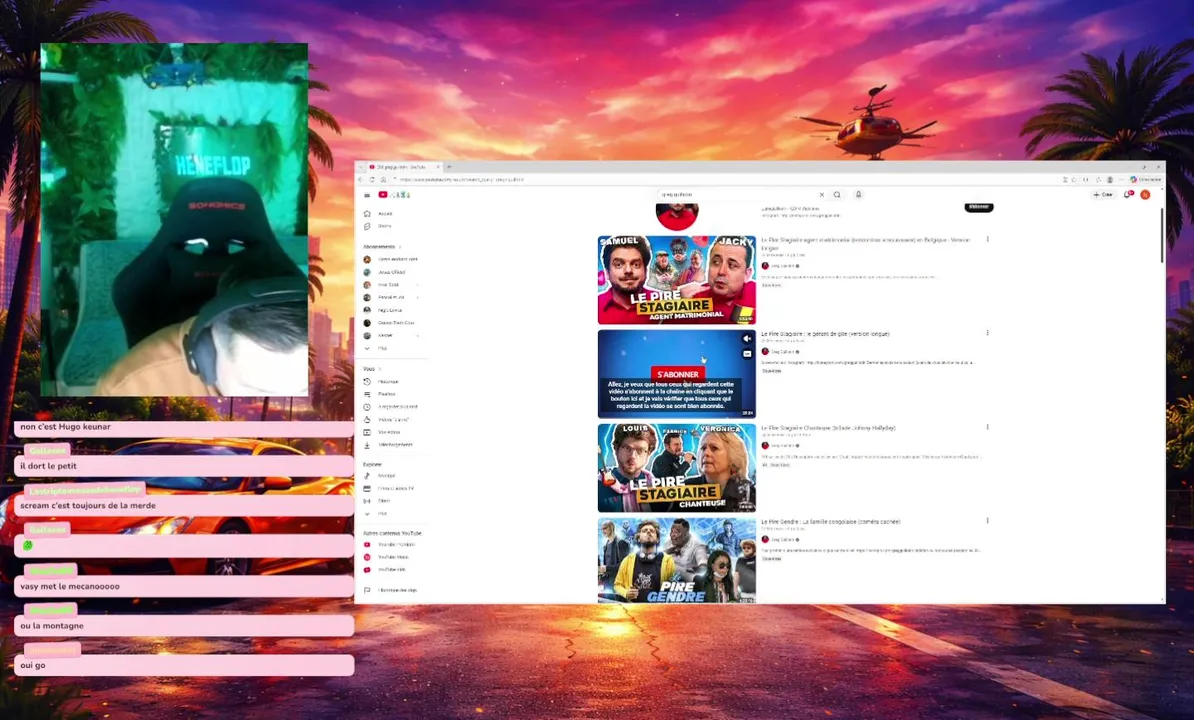Viewport: 1194px width, 720px height.
Task: Open the Créer menu
Action: tap(1103, 195)
